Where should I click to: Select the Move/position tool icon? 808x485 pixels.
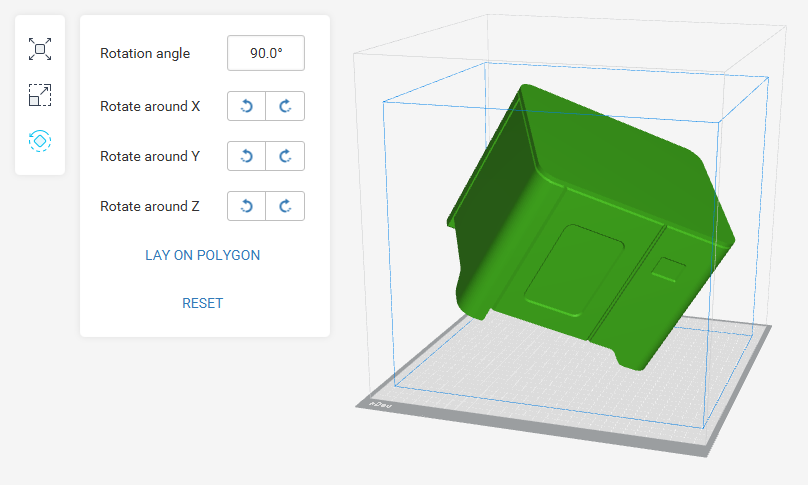(40, 49)
